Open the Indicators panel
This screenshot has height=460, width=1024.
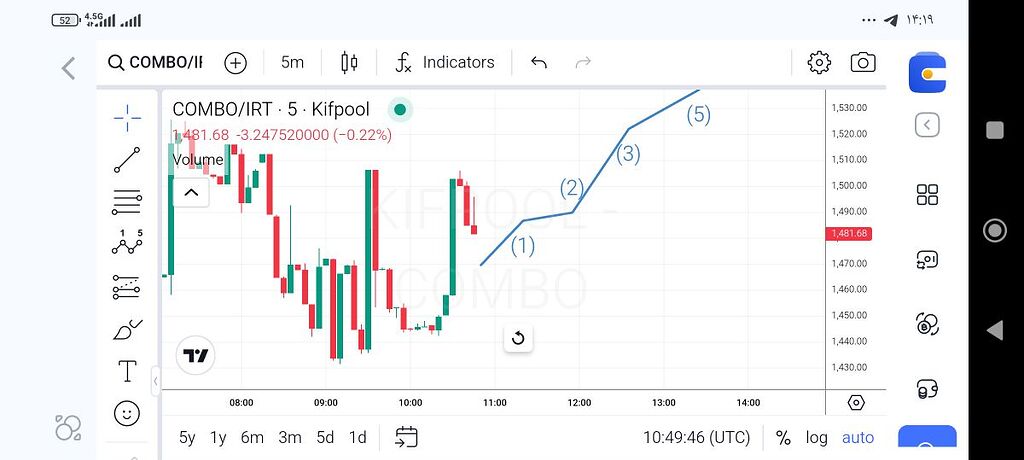tap(445, 62)
